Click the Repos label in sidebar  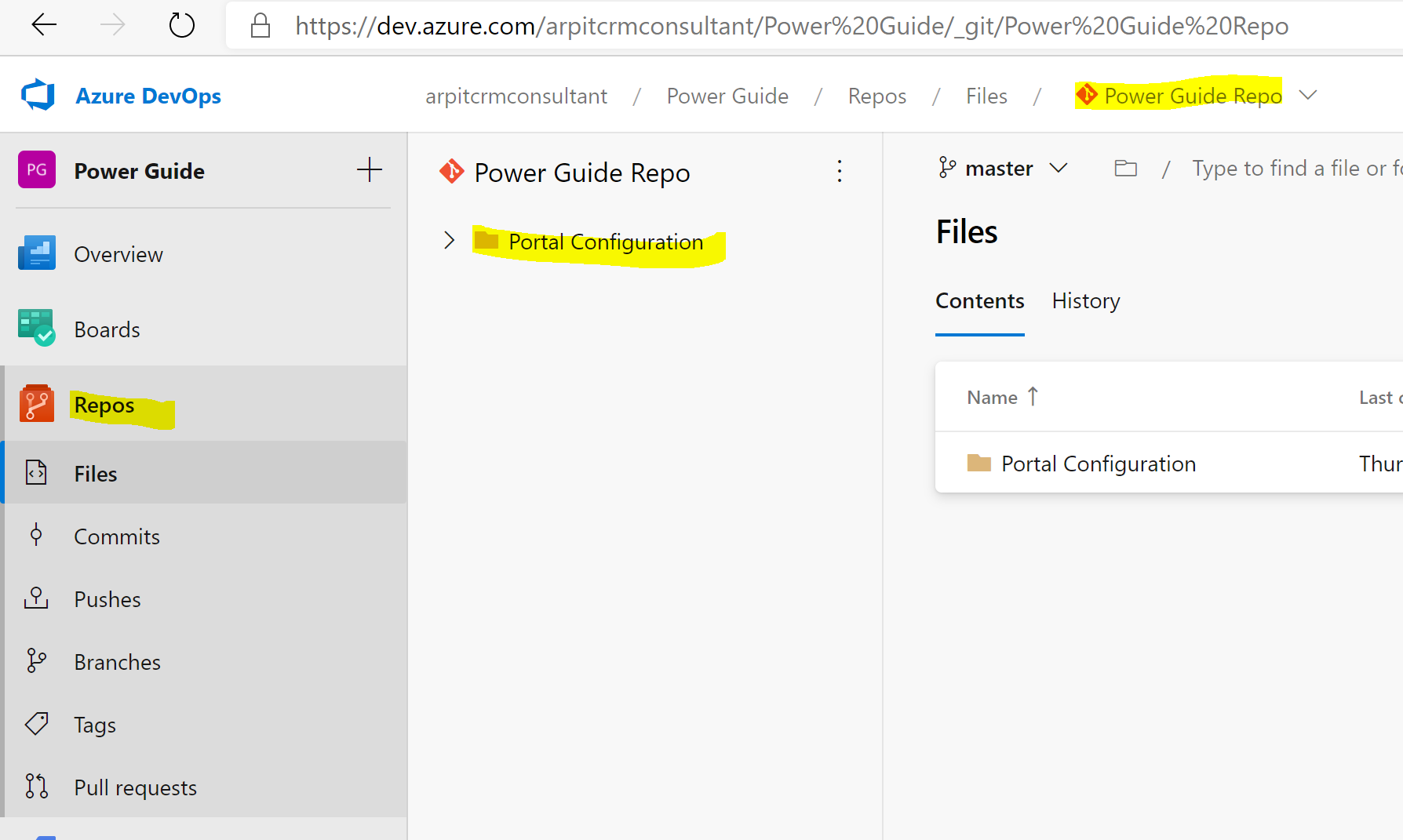point(104,405)
